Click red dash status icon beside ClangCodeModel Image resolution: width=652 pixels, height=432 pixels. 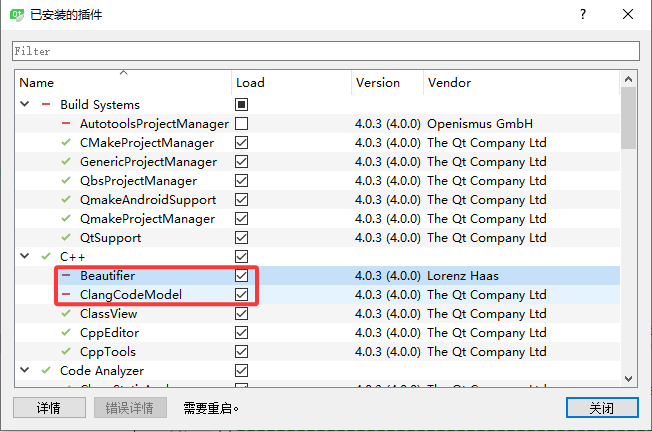pos(66,294)
